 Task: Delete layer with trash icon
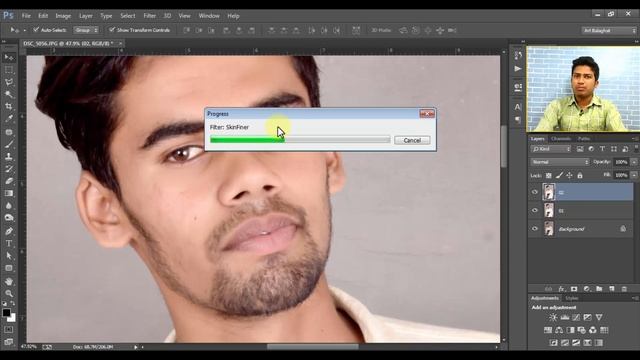point(624,289)
